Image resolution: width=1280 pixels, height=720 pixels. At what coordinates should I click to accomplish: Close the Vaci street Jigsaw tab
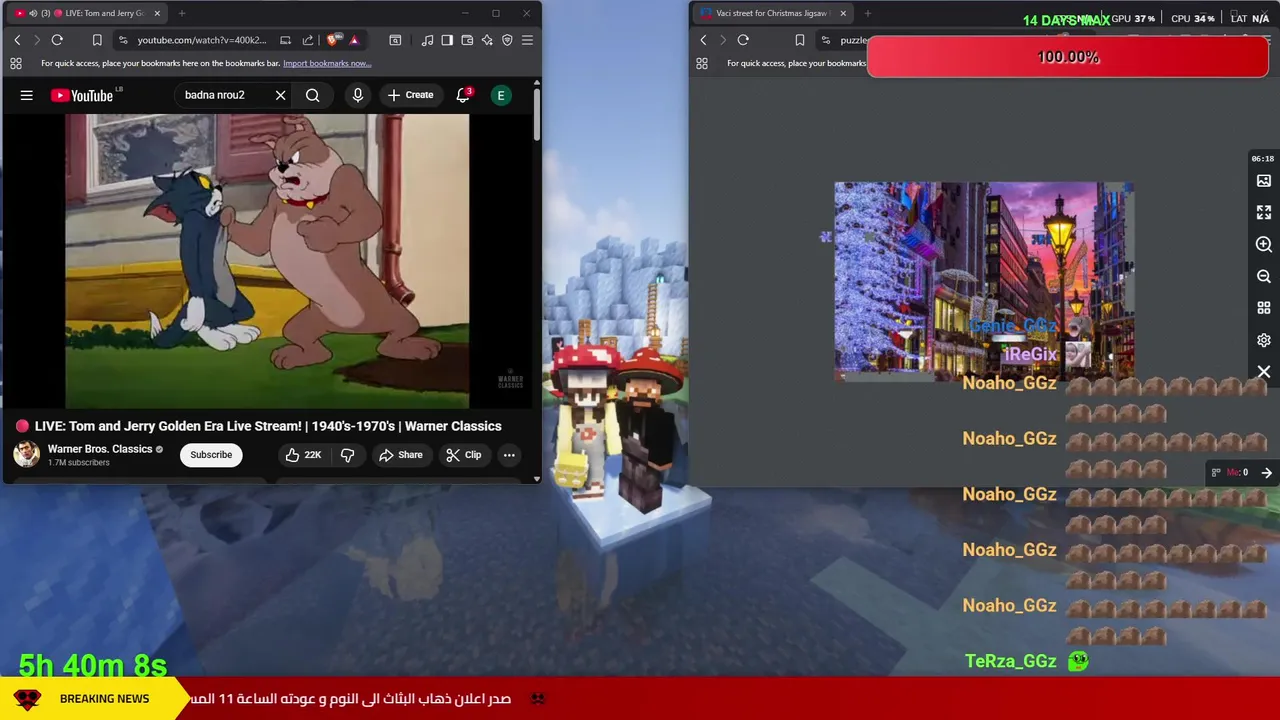(x=843, y=13)
